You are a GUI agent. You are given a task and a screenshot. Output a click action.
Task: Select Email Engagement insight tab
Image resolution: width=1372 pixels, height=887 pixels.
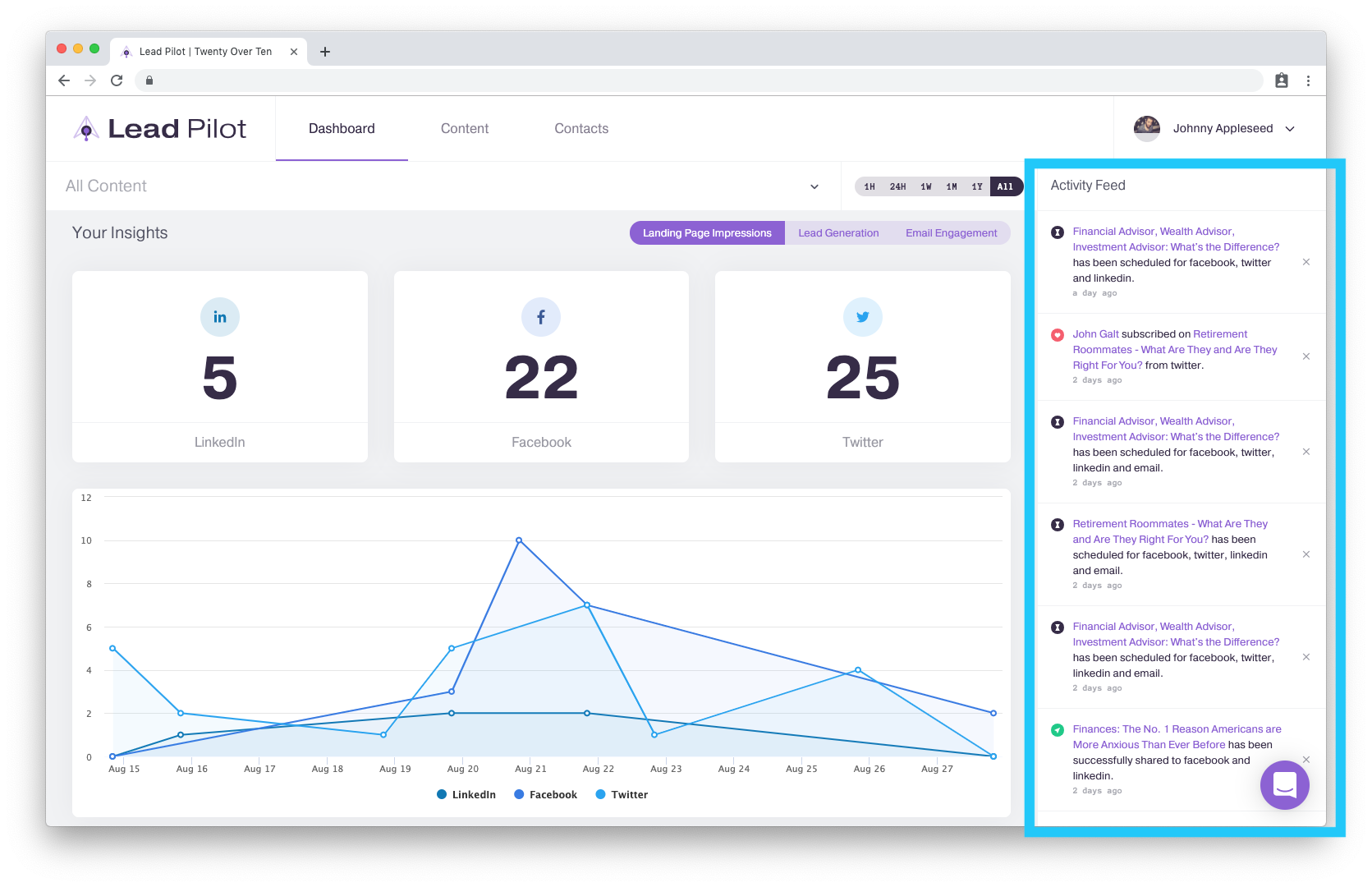tap(952, 233)
